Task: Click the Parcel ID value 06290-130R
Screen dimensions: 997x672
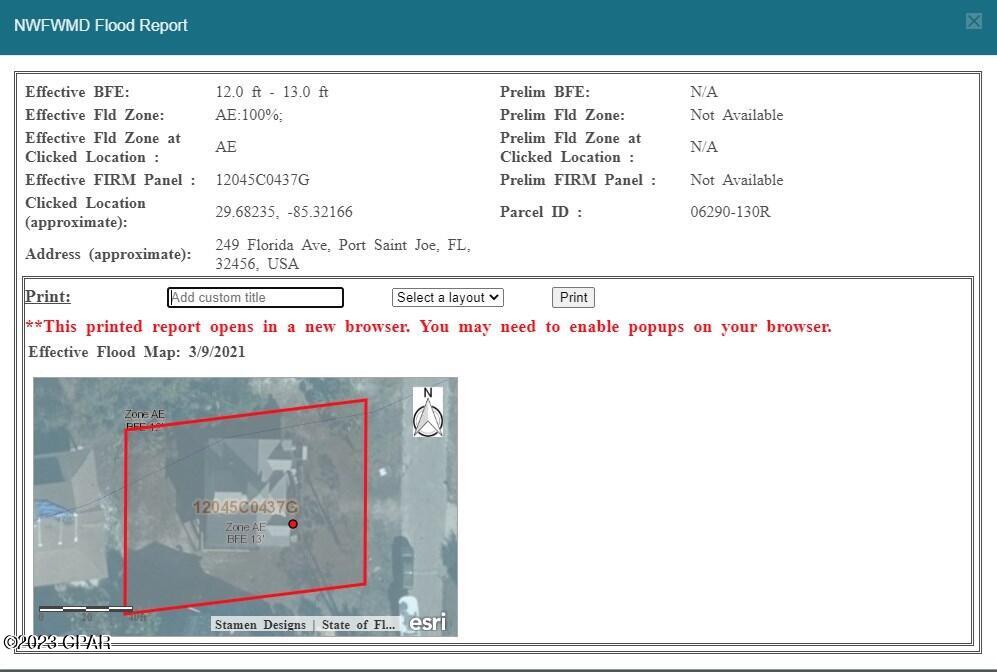Action: (x=730, y=212)
